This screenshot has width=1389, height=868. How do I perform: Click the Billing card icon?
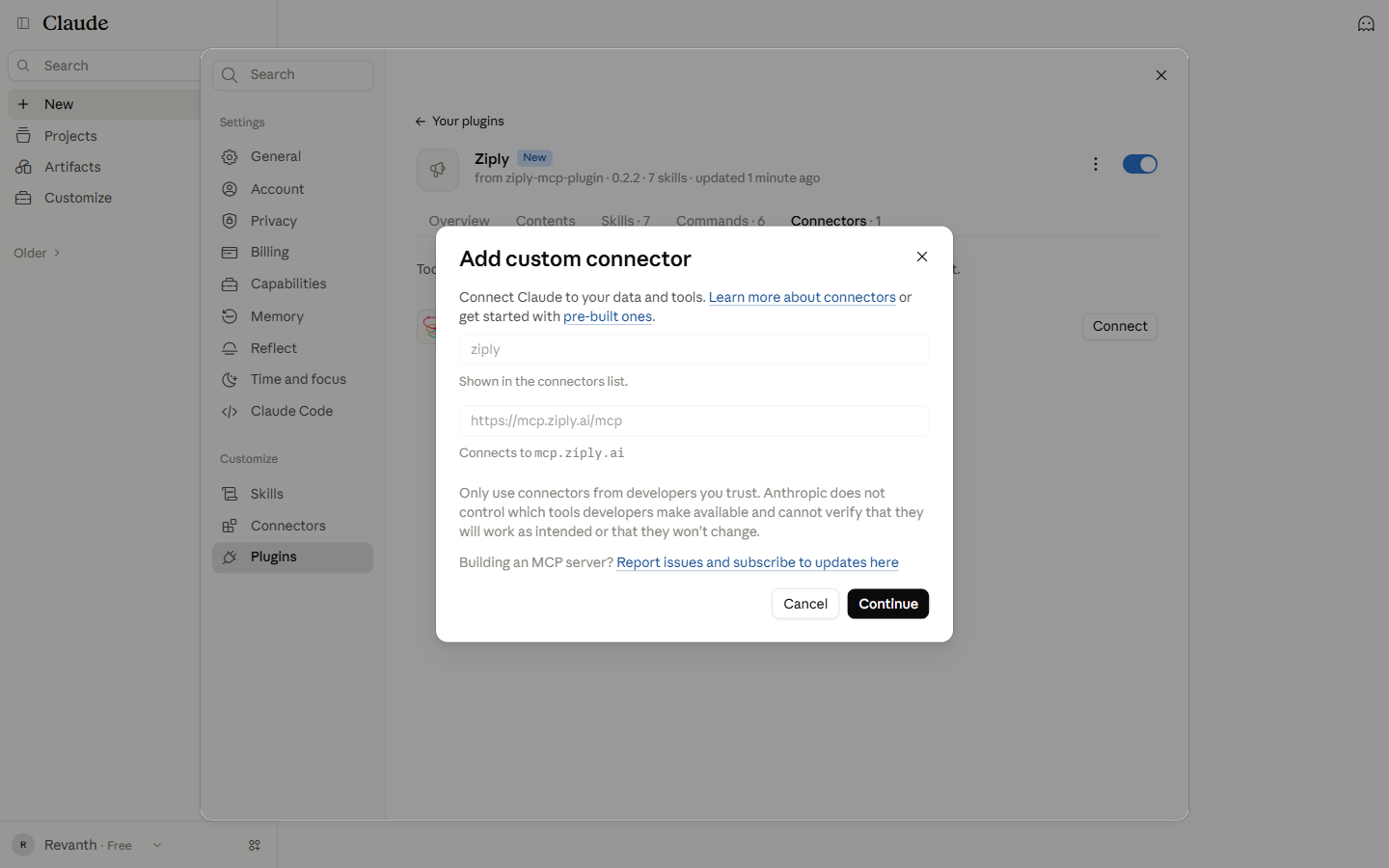[230, 253]
